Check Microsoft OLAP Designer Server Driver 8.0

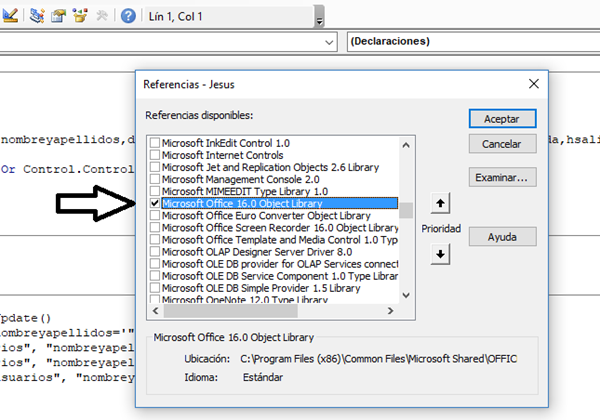point(155,252)
